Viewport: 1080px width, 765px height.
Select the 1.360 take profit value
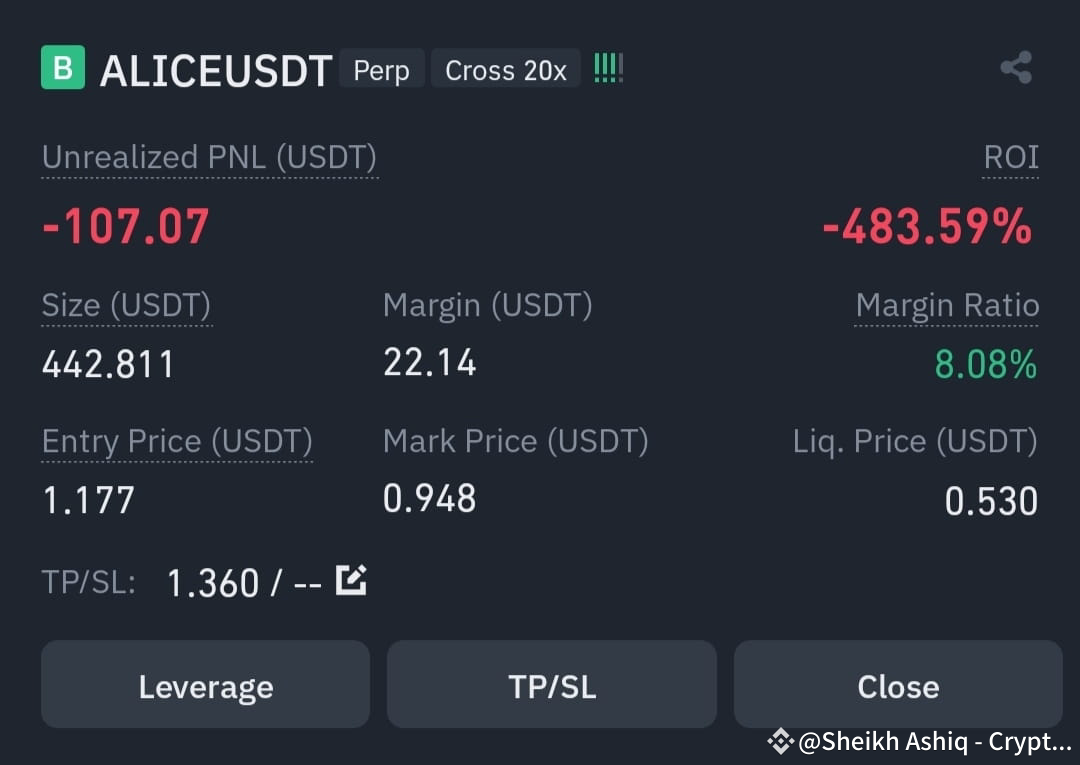click(214, 583)
